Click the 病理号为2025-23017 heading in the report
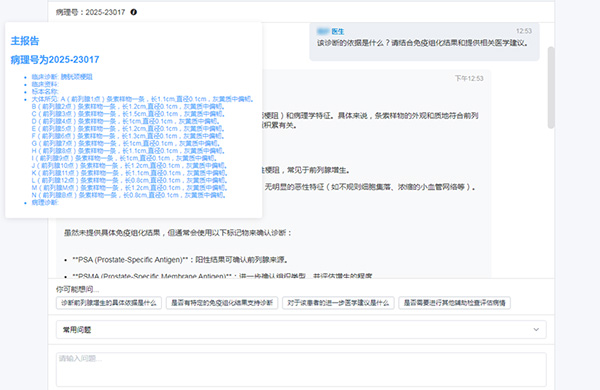The width and height of the screenshot is (600, 390). 55,60
